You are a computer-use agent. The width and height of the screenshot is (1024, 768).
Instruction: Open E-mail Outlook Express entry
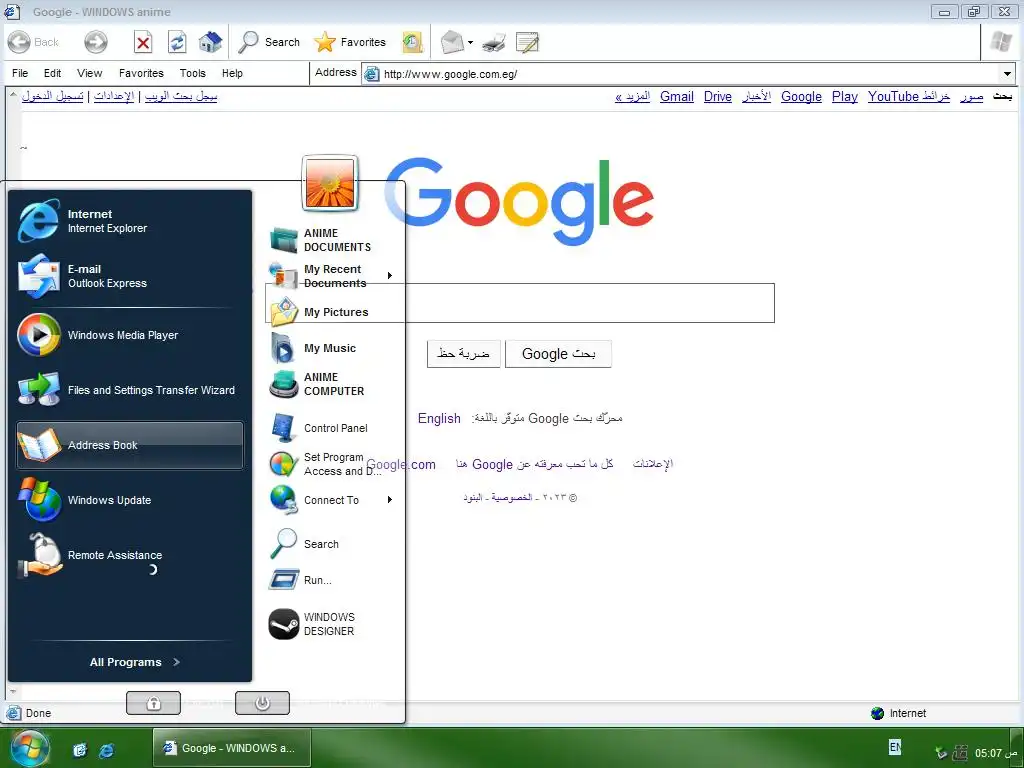coord(131,276)
